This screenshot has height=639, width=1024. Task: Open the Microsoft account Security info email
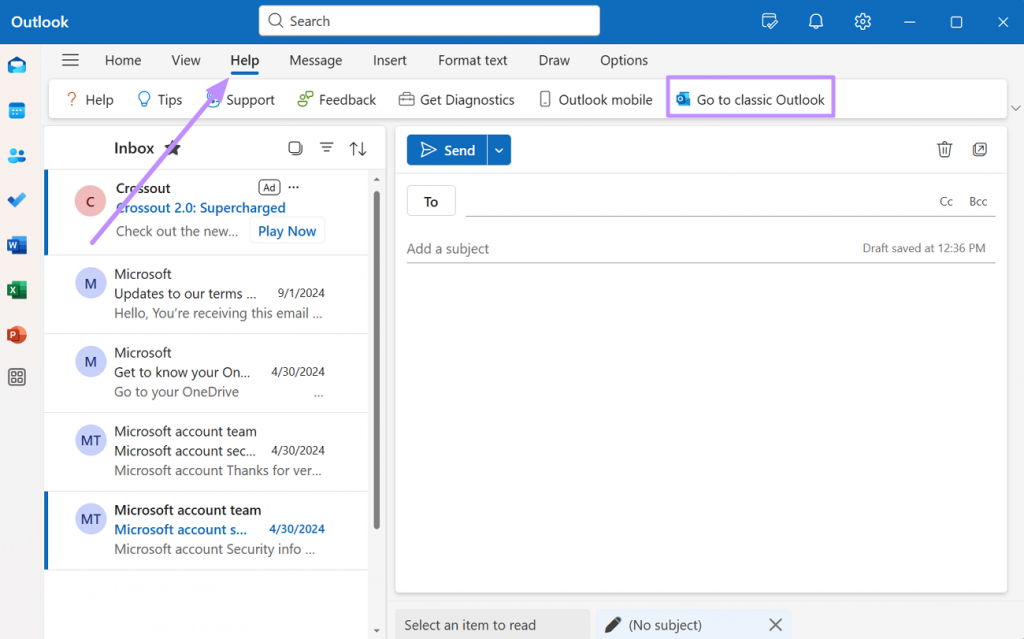point(206,531)
